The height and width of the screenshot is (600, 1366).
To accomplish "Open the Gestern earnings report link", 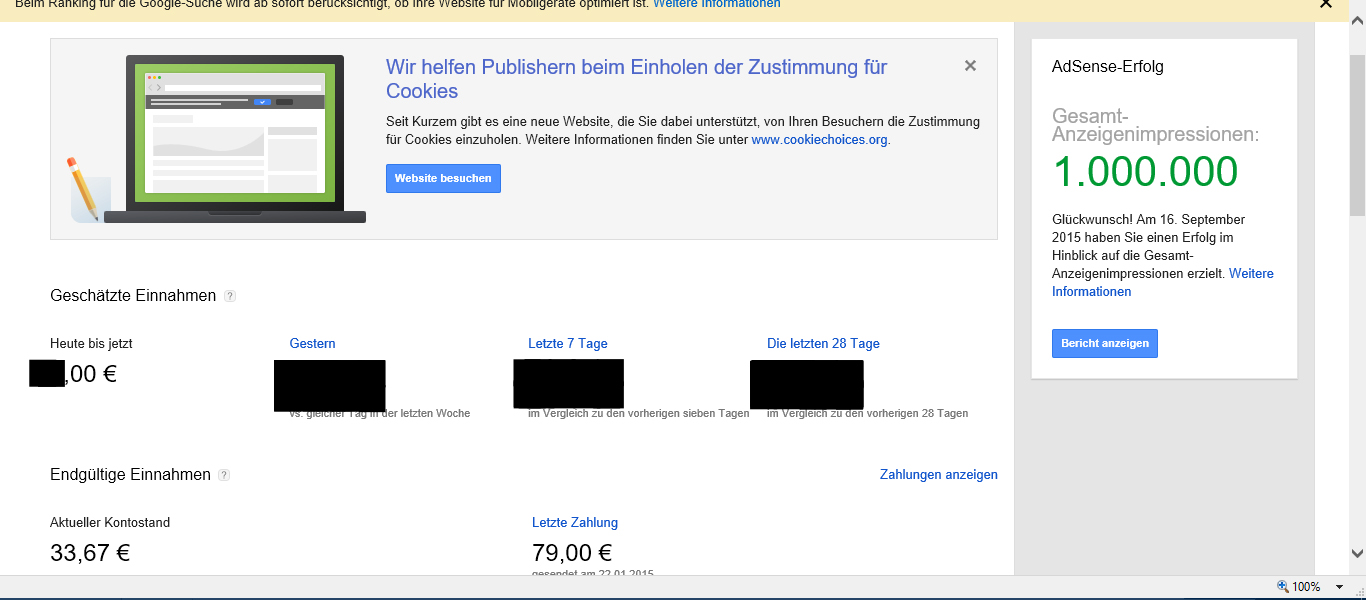I will (312, 343).
